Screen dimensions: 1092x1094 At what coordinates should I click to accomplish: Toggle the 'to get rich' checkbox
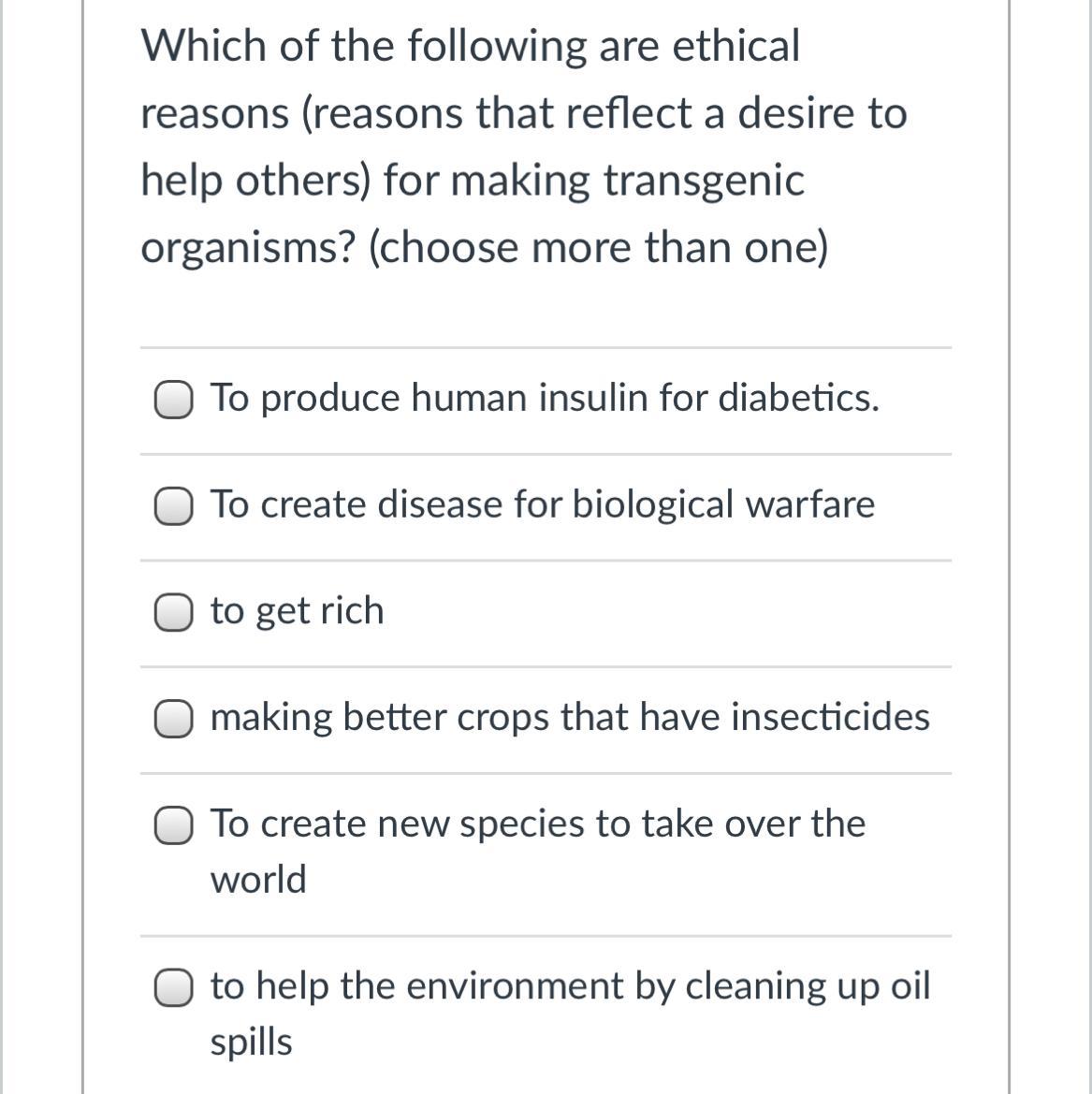pos(173,612)
